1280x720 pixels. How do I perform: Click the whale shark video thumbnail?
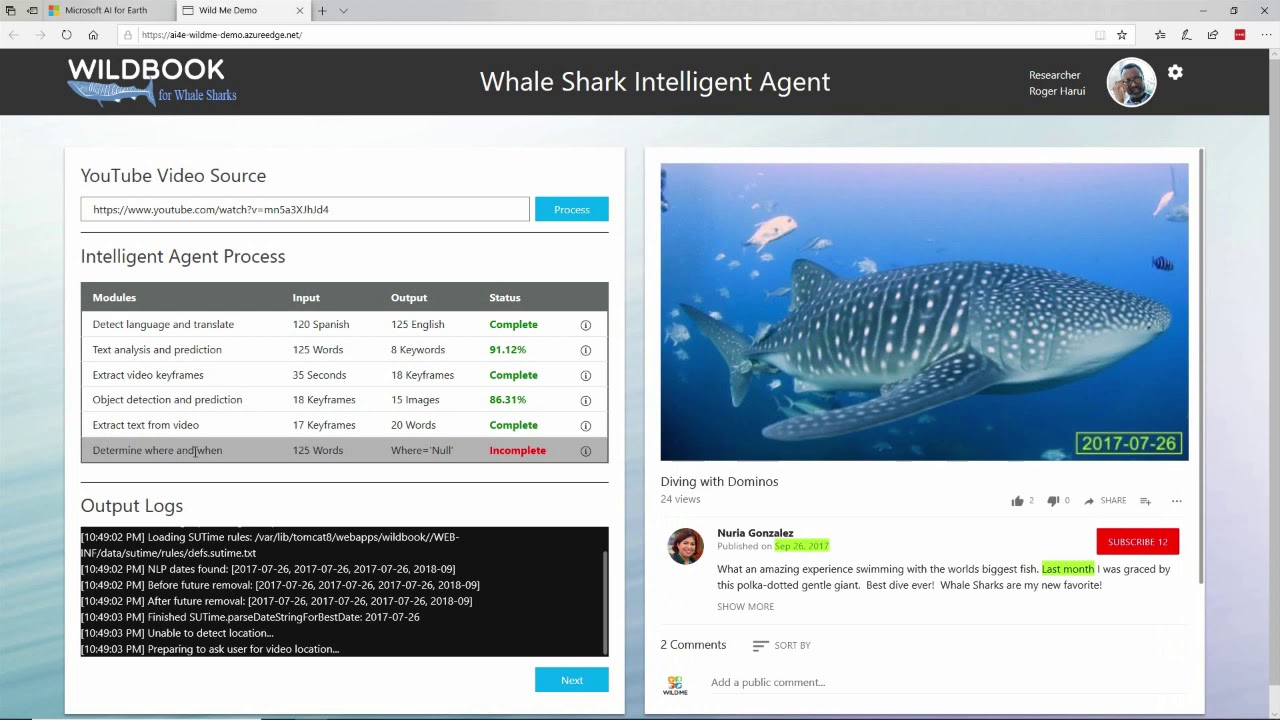pos(924,312)
